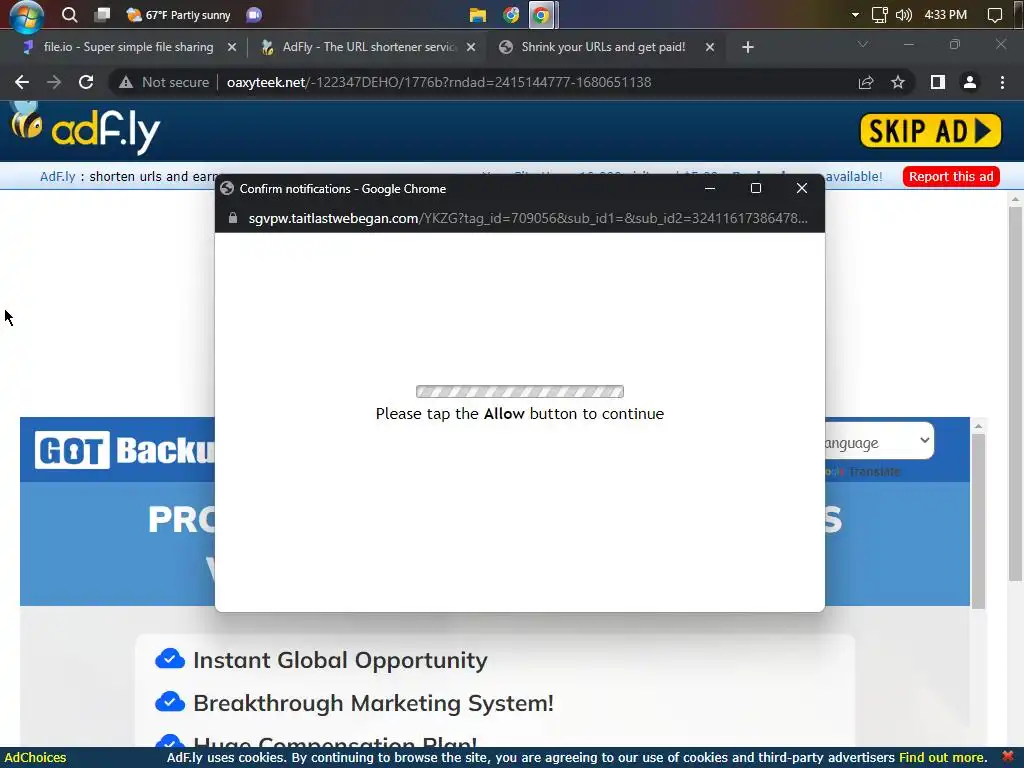The image size is (1024, 768).
Task: Open taskbar search magnifier
Action: click(x=69, y=15)
